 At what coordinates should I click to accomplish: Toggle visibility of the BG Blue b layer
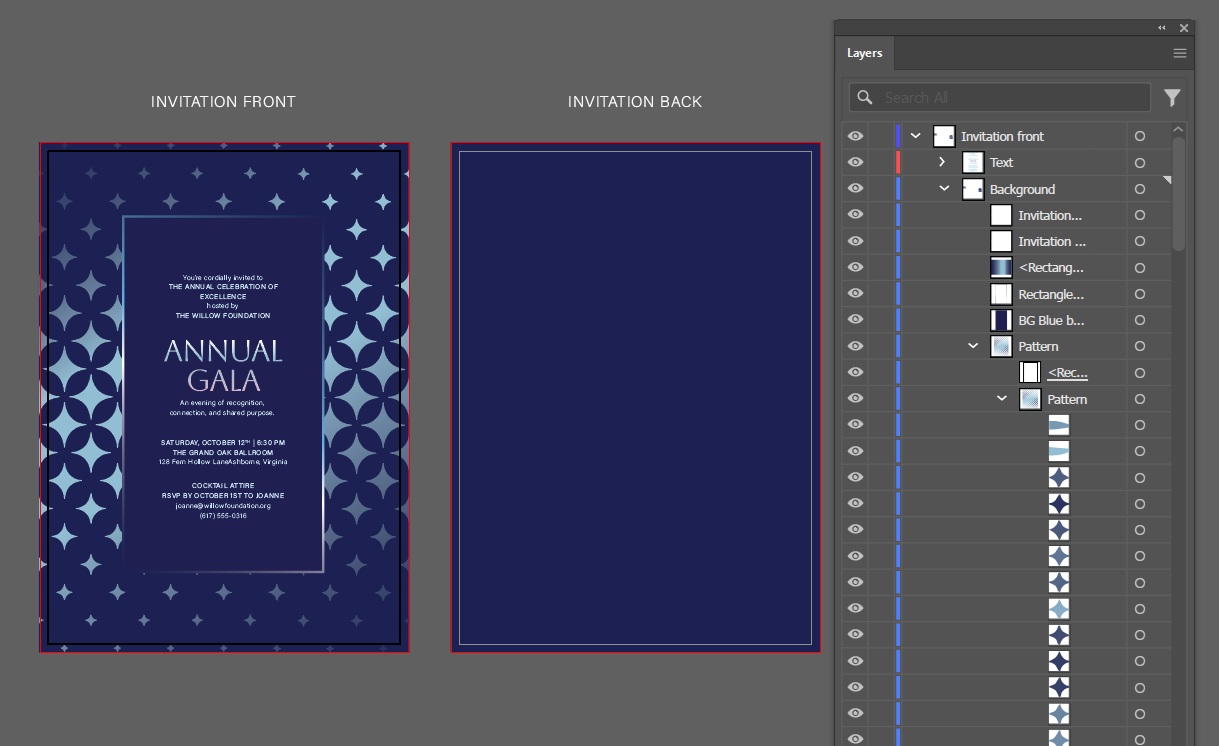(855, 319)
